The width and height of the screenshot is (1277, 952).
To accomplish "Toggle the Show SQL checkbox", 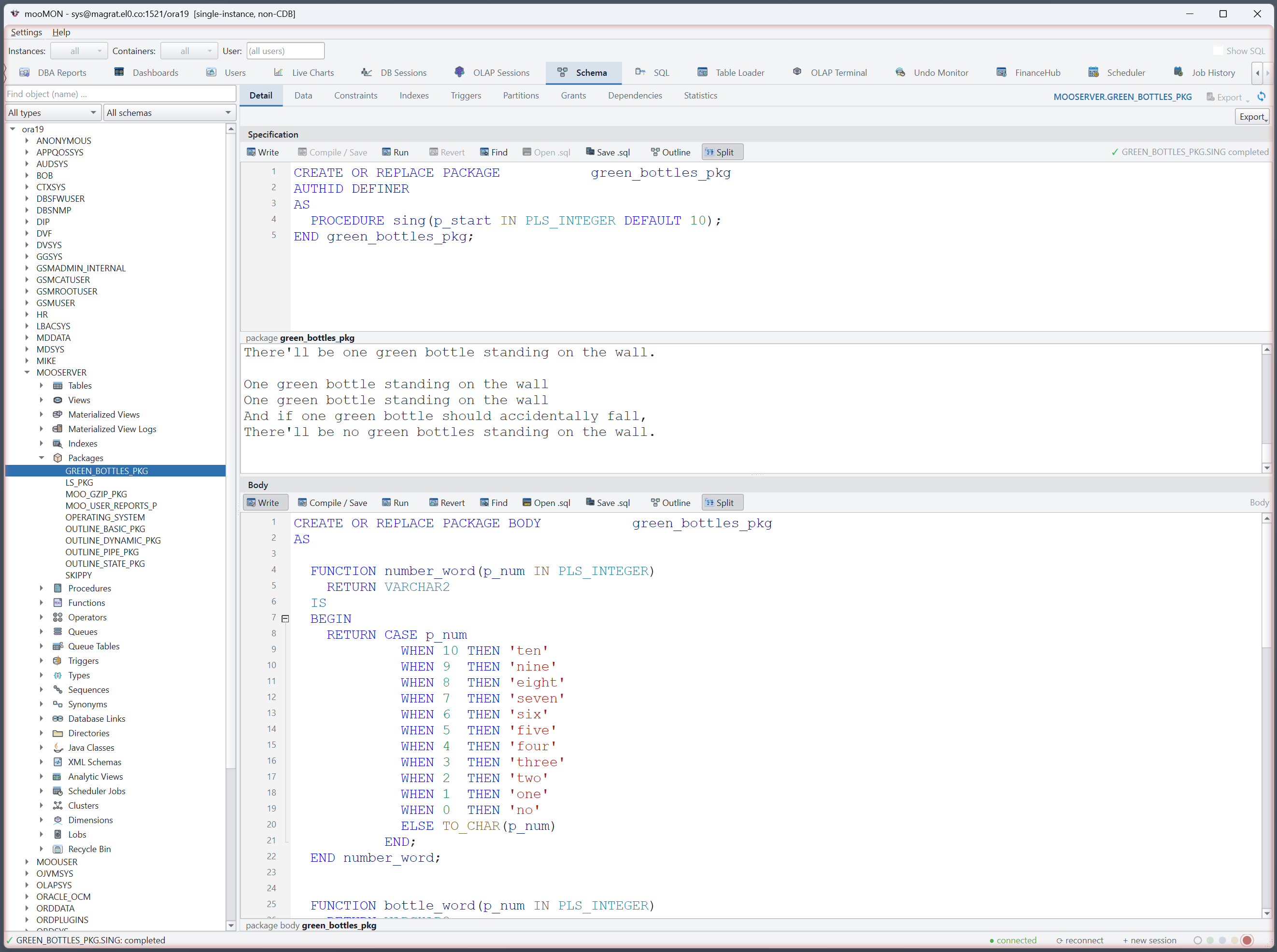I will [x=1218, y=51].
